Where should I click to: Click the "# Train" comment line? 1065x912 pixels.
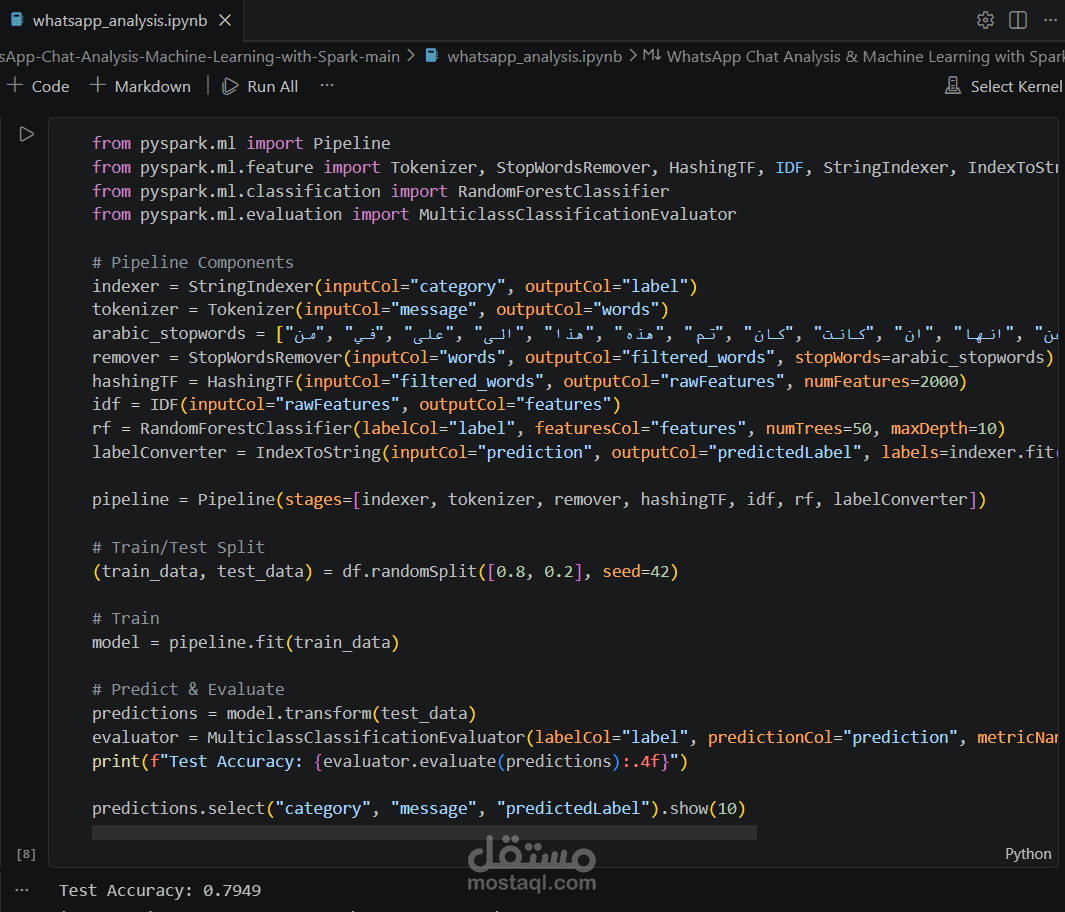[126, 619]
